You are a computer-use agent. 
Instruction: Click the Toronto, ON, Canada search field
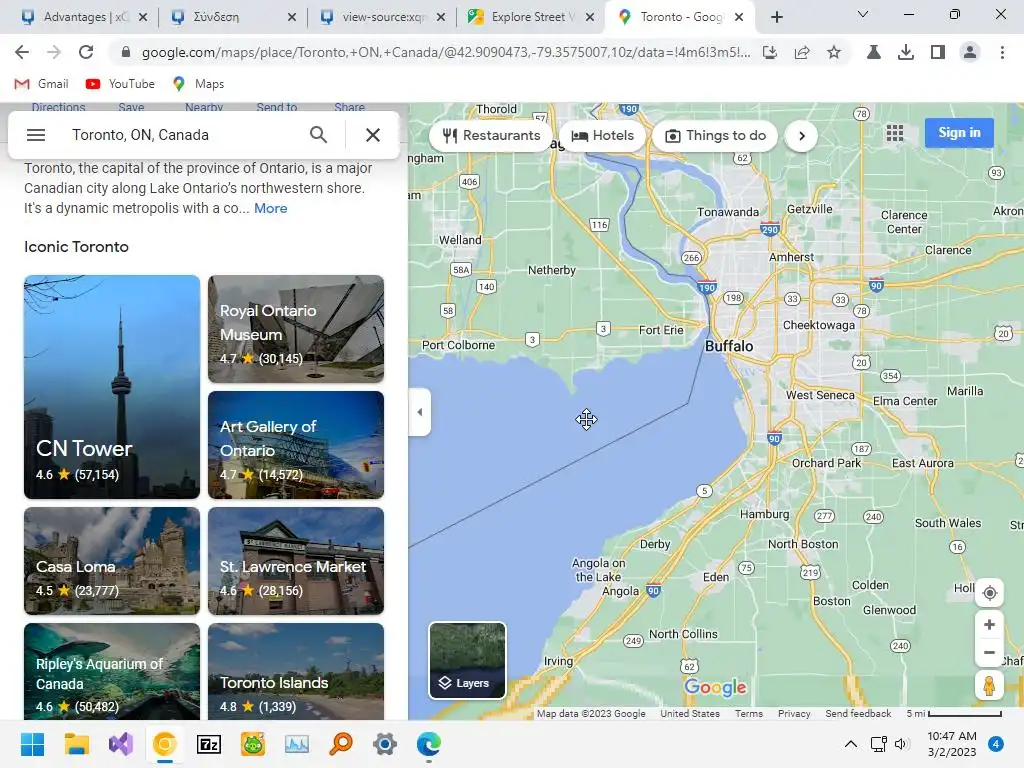(183, 135)
